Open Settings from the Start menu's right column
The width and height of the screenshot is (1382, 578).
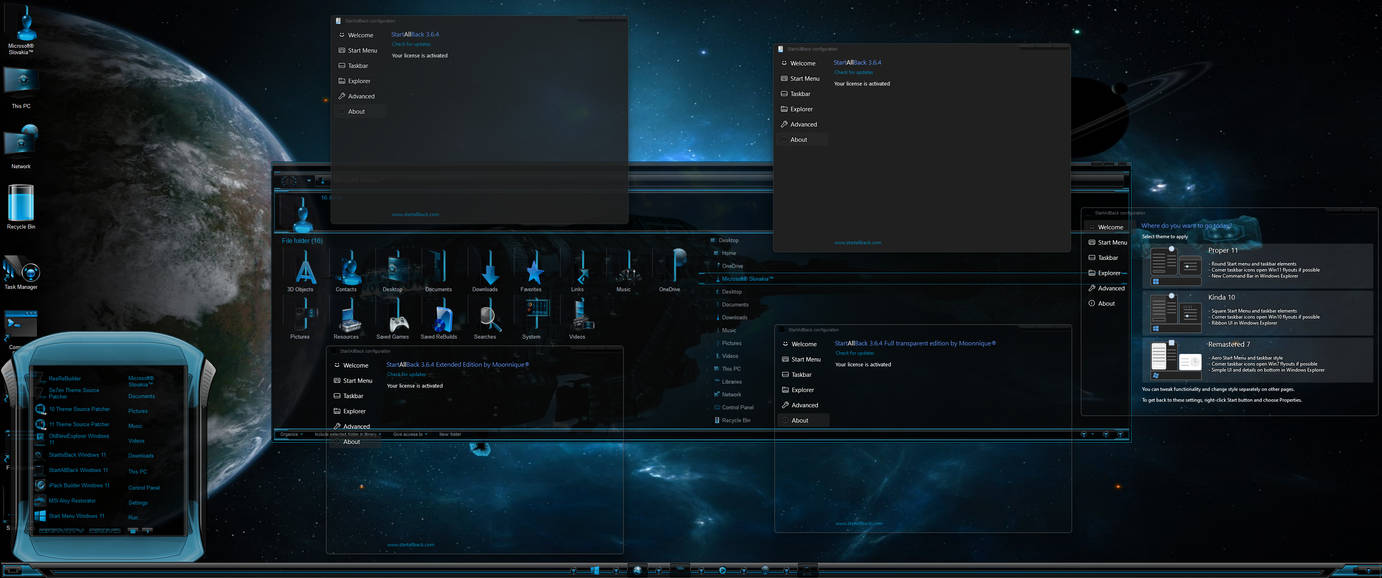[138, 502]
